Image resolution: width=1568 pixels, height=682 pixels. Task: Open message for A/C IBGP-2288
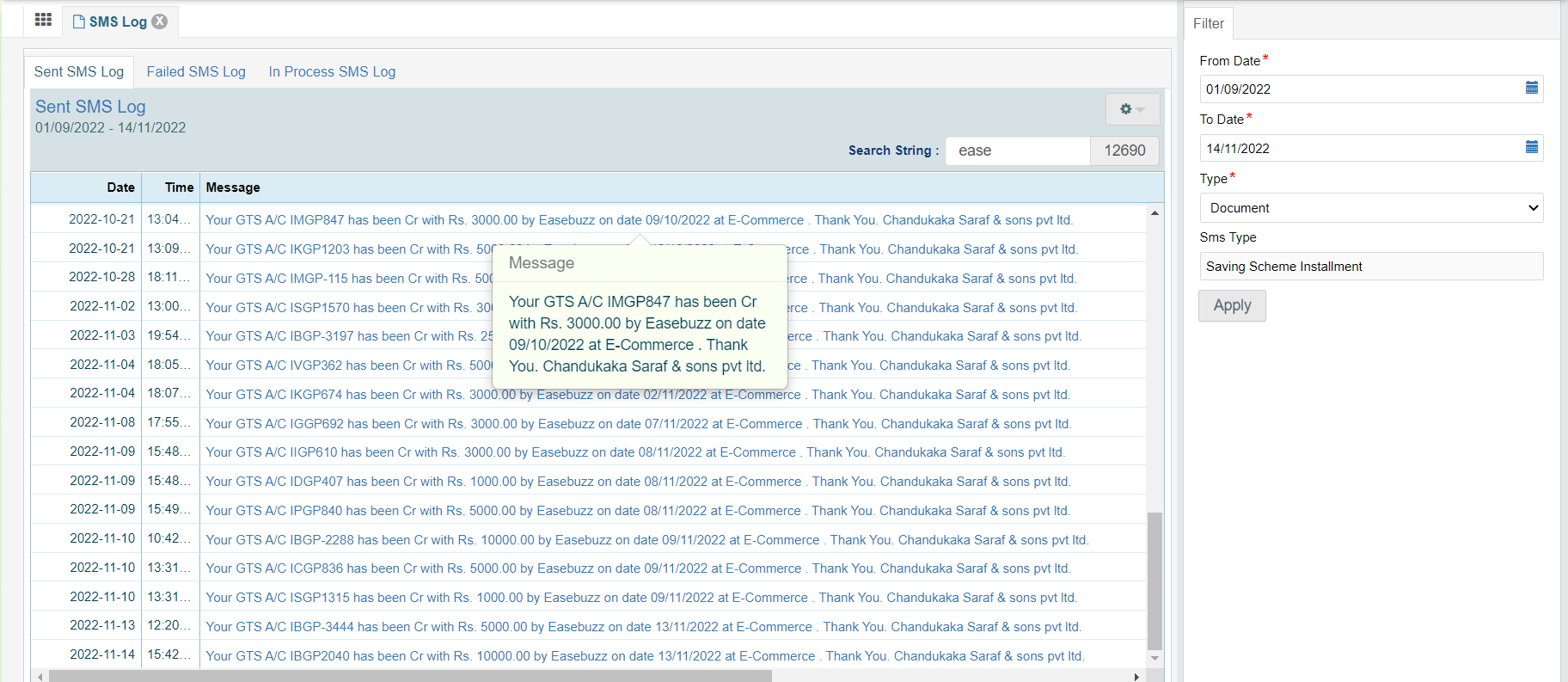pyautogui.click(x=646, y=540)
